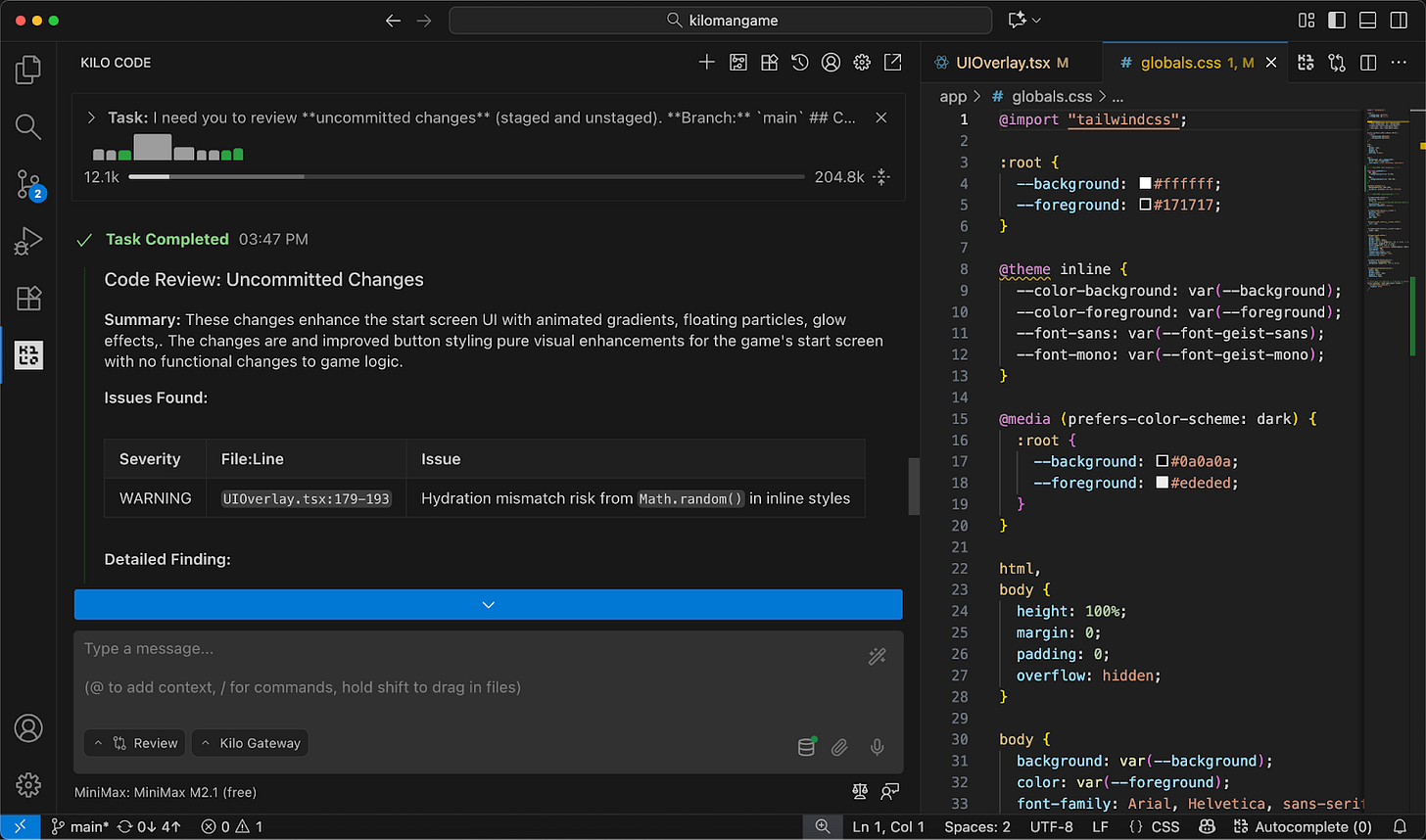Open Kilo Code task history

pos(800,63)
